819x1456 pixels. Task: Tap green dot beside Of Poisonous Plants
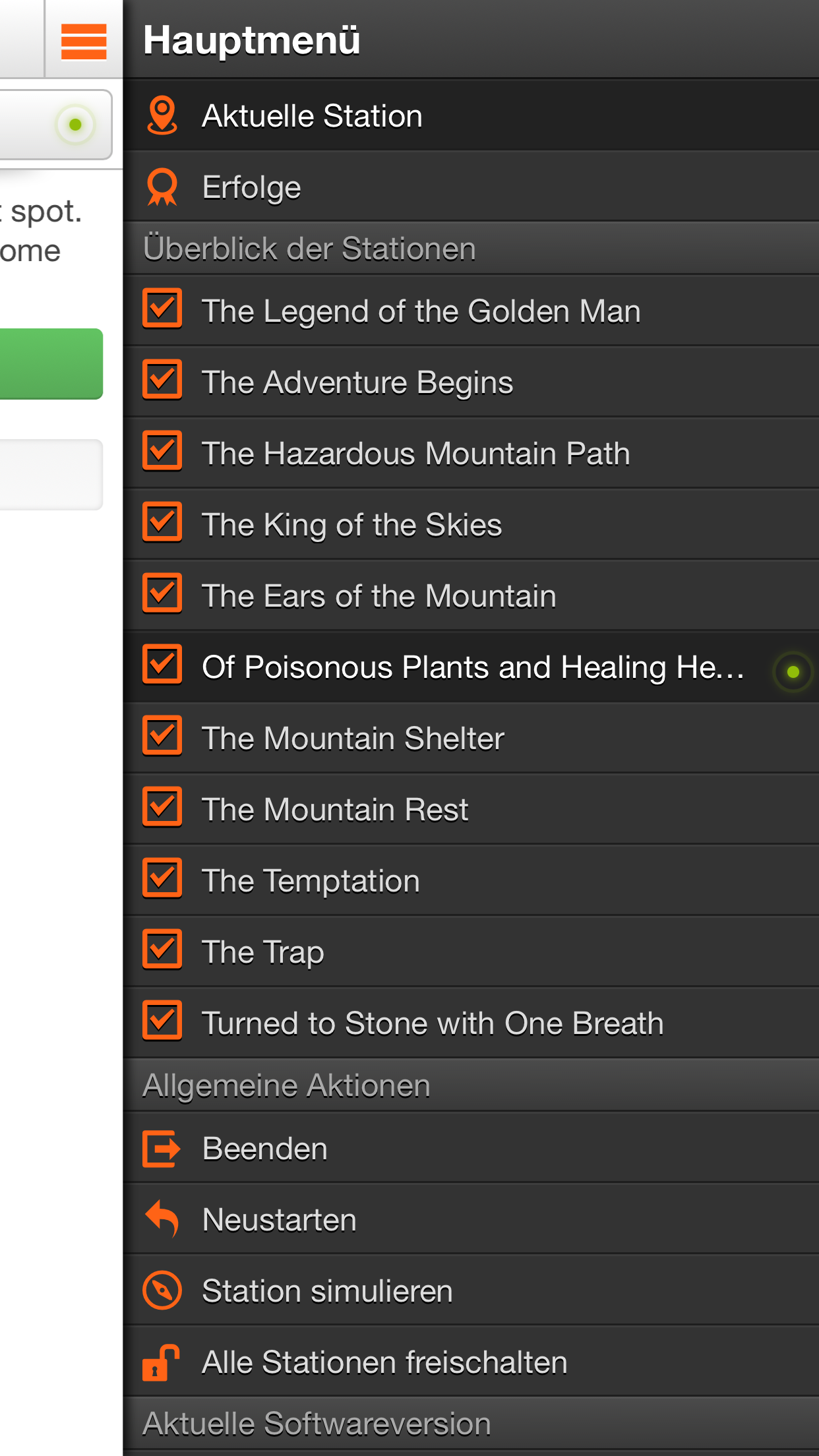(x=793, y=671)
